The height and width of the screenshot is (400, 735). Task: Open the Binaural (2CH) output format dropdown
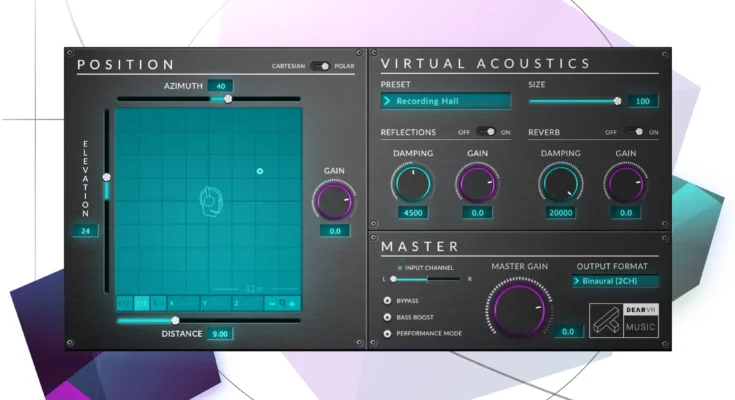(618, 282)
